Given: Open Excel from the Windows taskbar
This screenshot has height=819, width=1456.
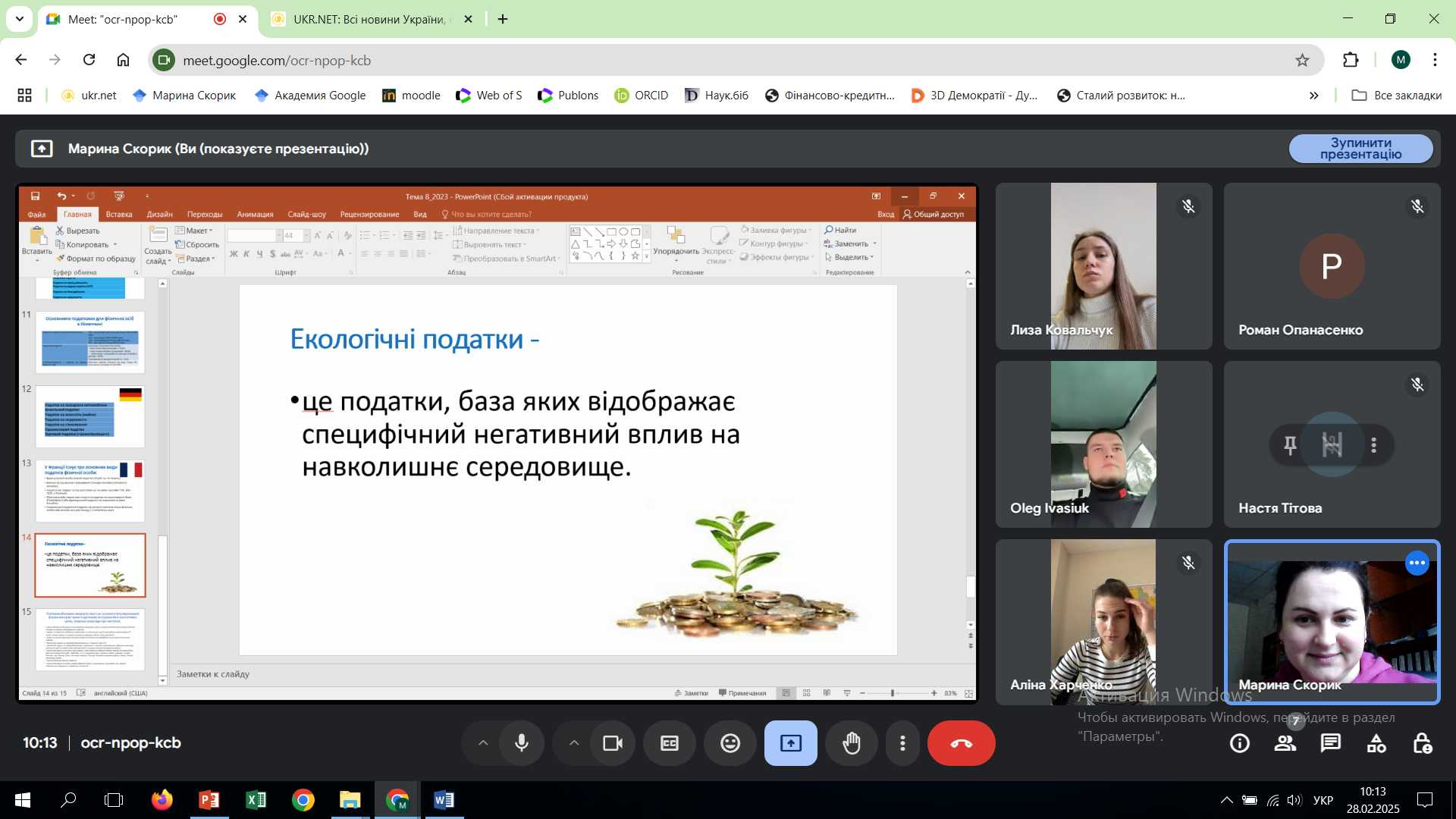Looking at the screenshot, I should pos(256,800).
